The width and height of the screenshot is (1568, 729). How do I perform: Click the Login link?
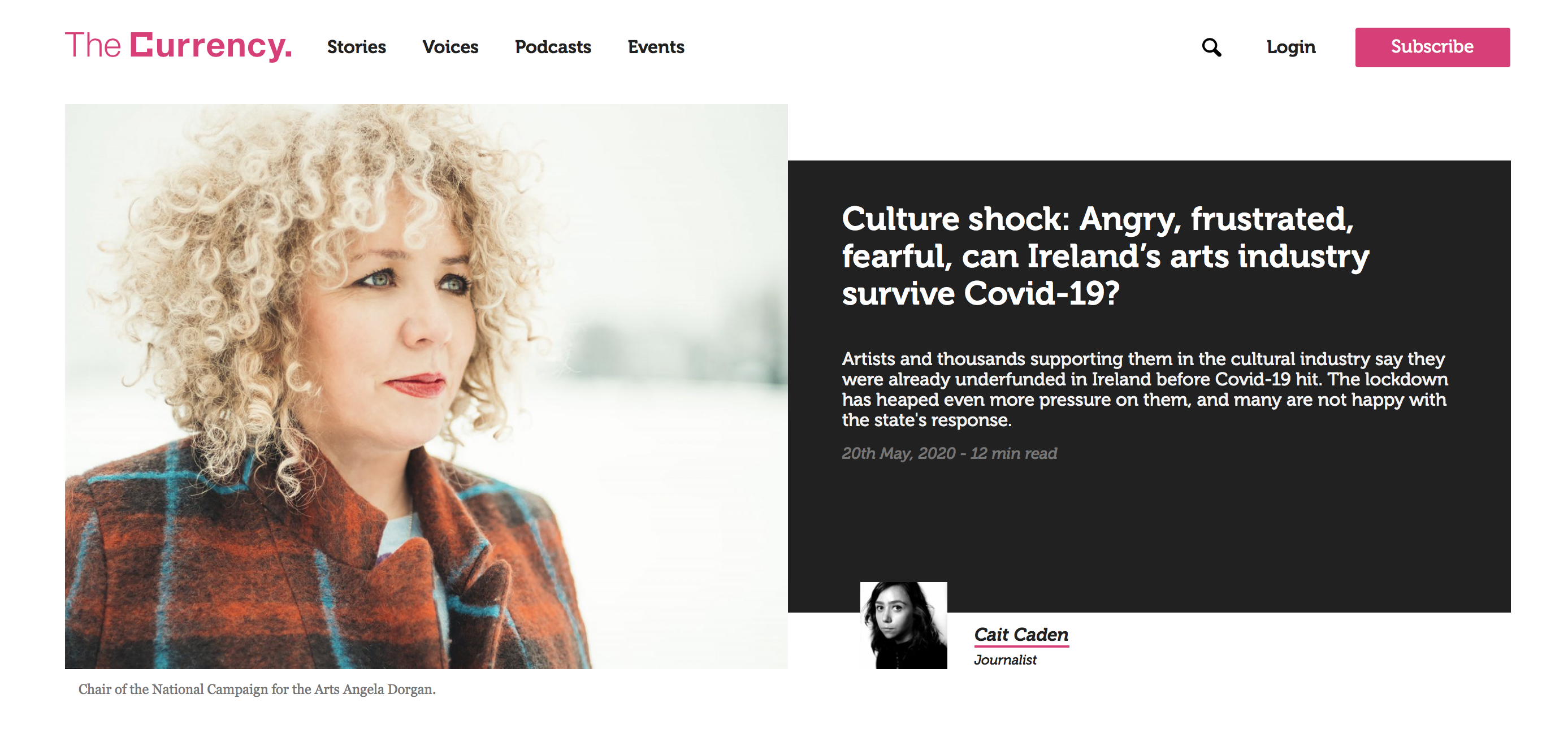coord(1291,47)
